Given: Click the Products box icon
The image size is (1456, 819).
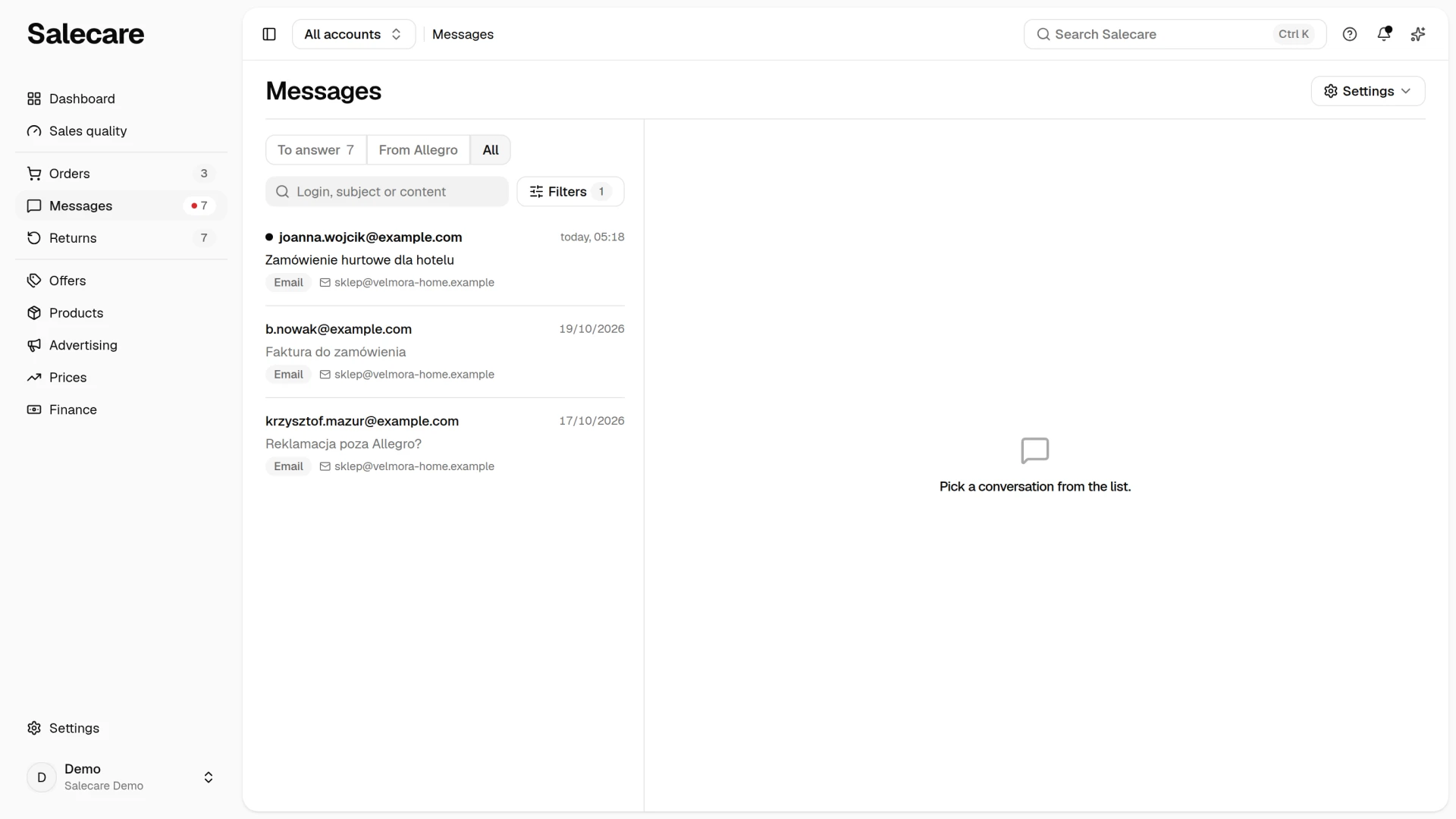Looking at the screenshot, I should [34, 313].
